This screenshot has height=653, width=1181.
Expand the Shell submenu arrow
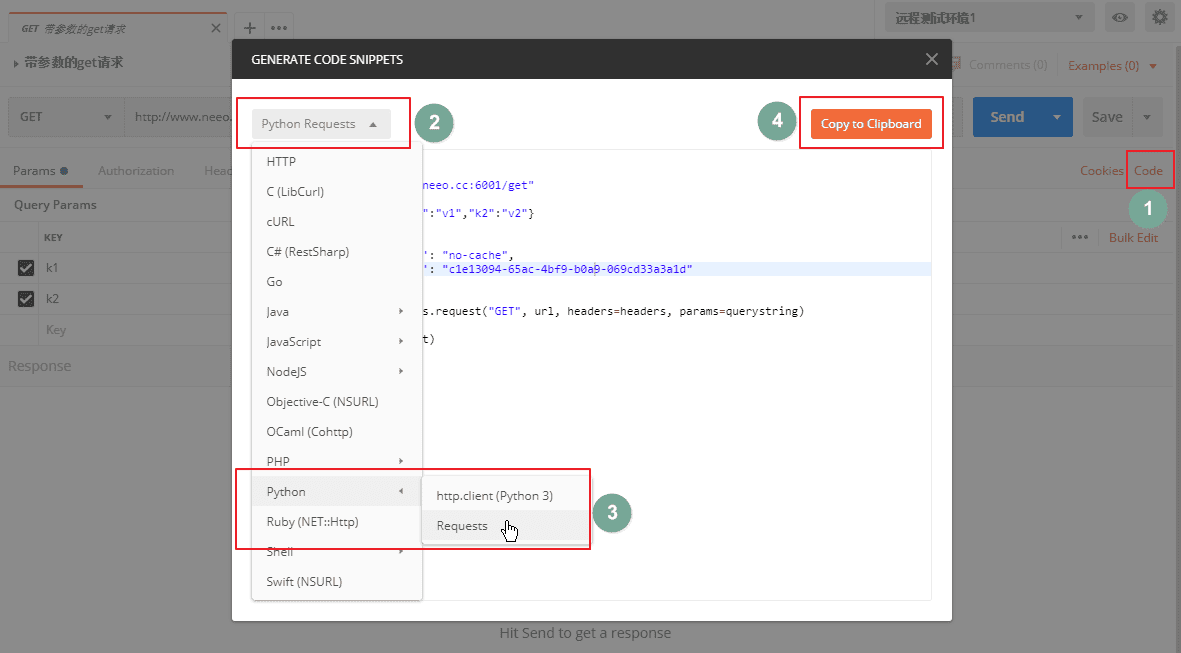pos(401,551)
